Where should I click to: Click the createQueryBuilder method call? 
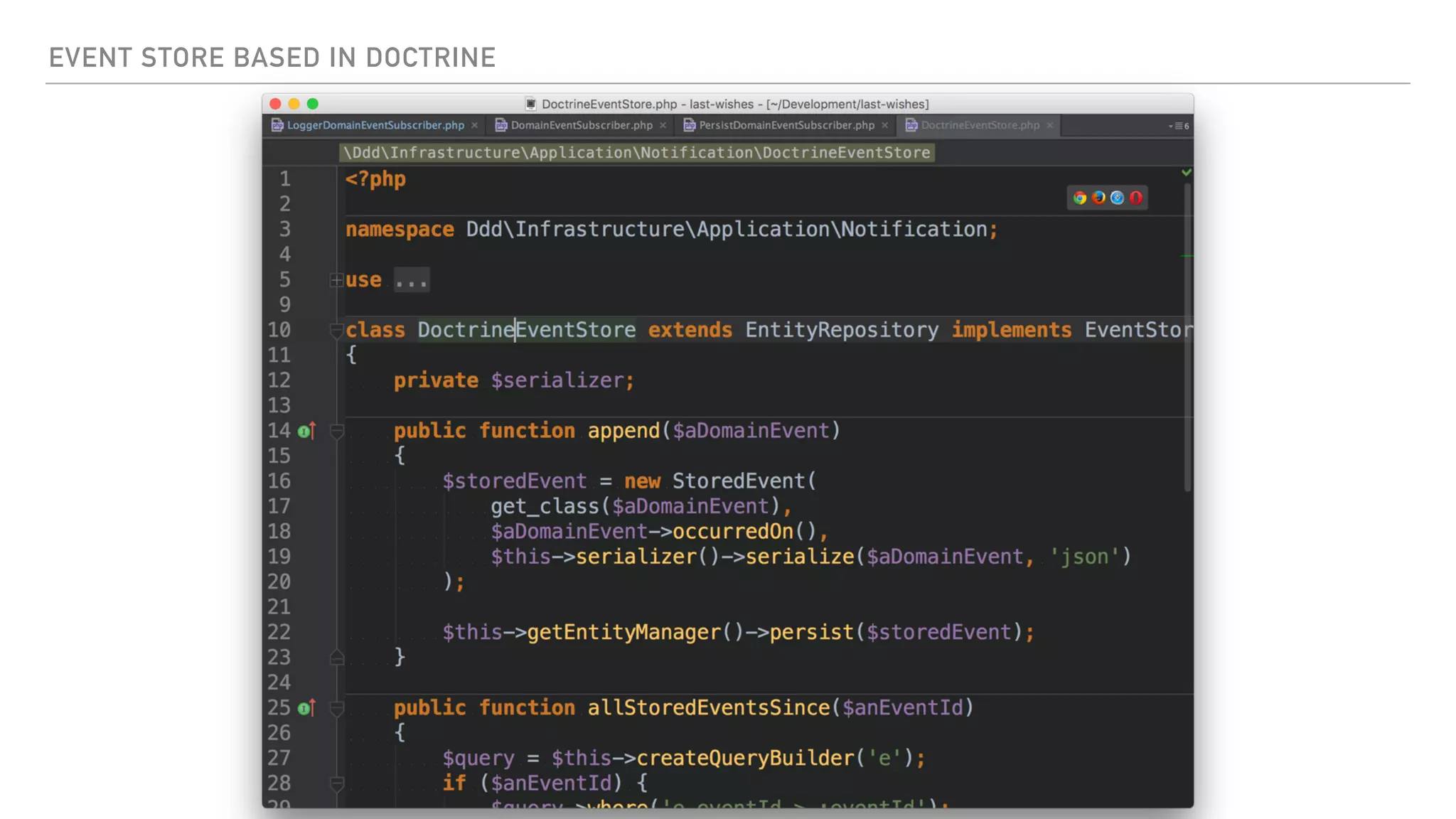point(745,758)
